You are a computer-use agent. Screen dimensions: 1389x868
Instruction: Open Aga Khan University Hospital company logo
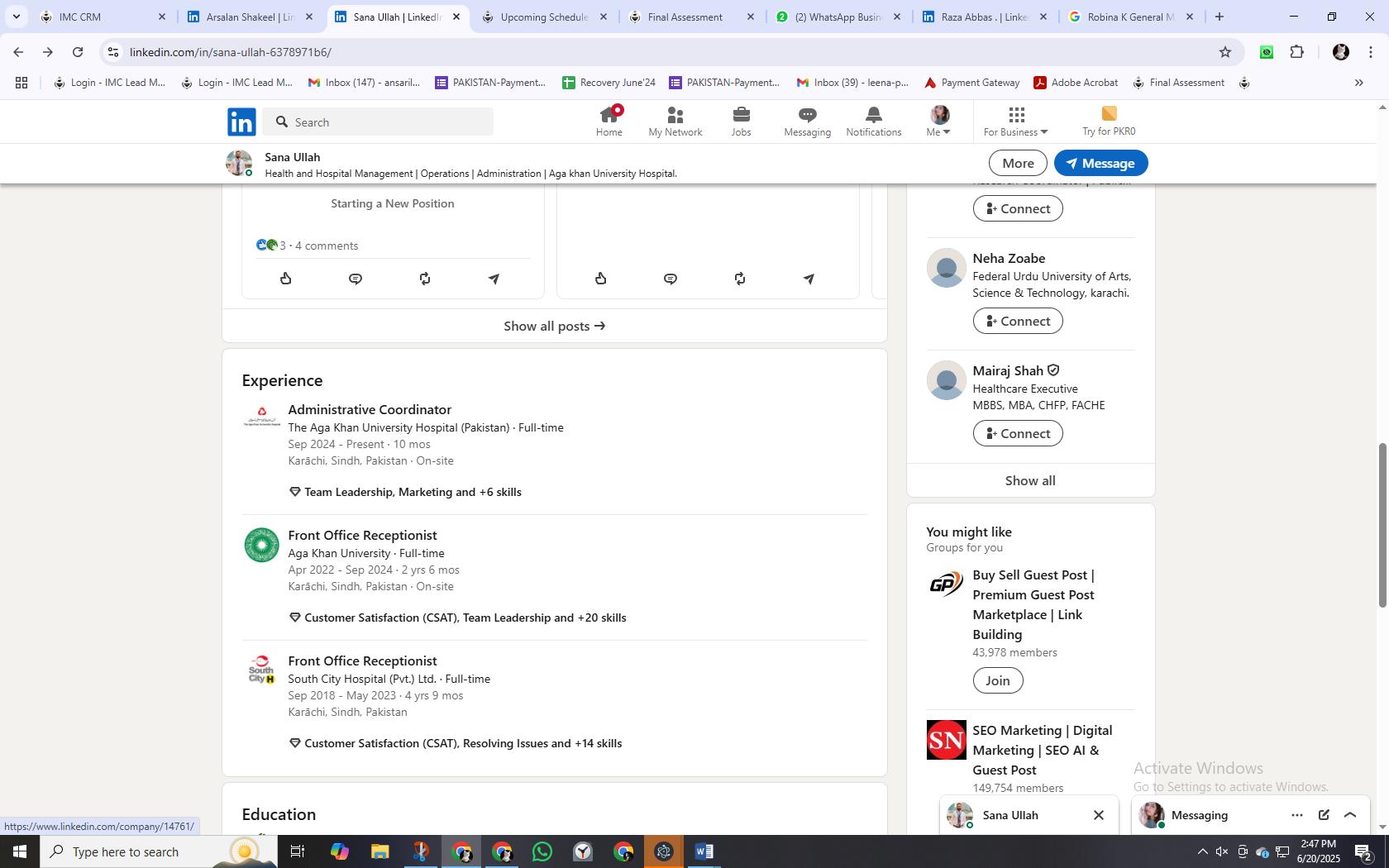(x=262, y=417)
